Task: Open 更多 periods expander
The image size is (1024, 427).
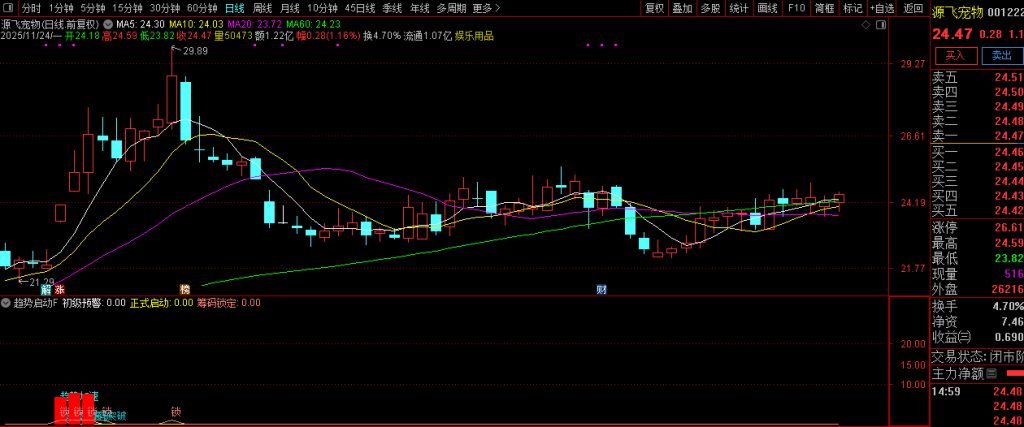Action: point(485,8)
